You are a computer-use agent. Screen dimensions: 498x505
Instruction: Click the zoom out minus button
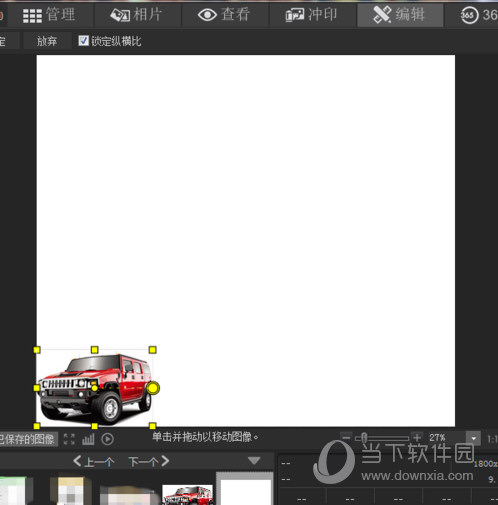(347, 437)
